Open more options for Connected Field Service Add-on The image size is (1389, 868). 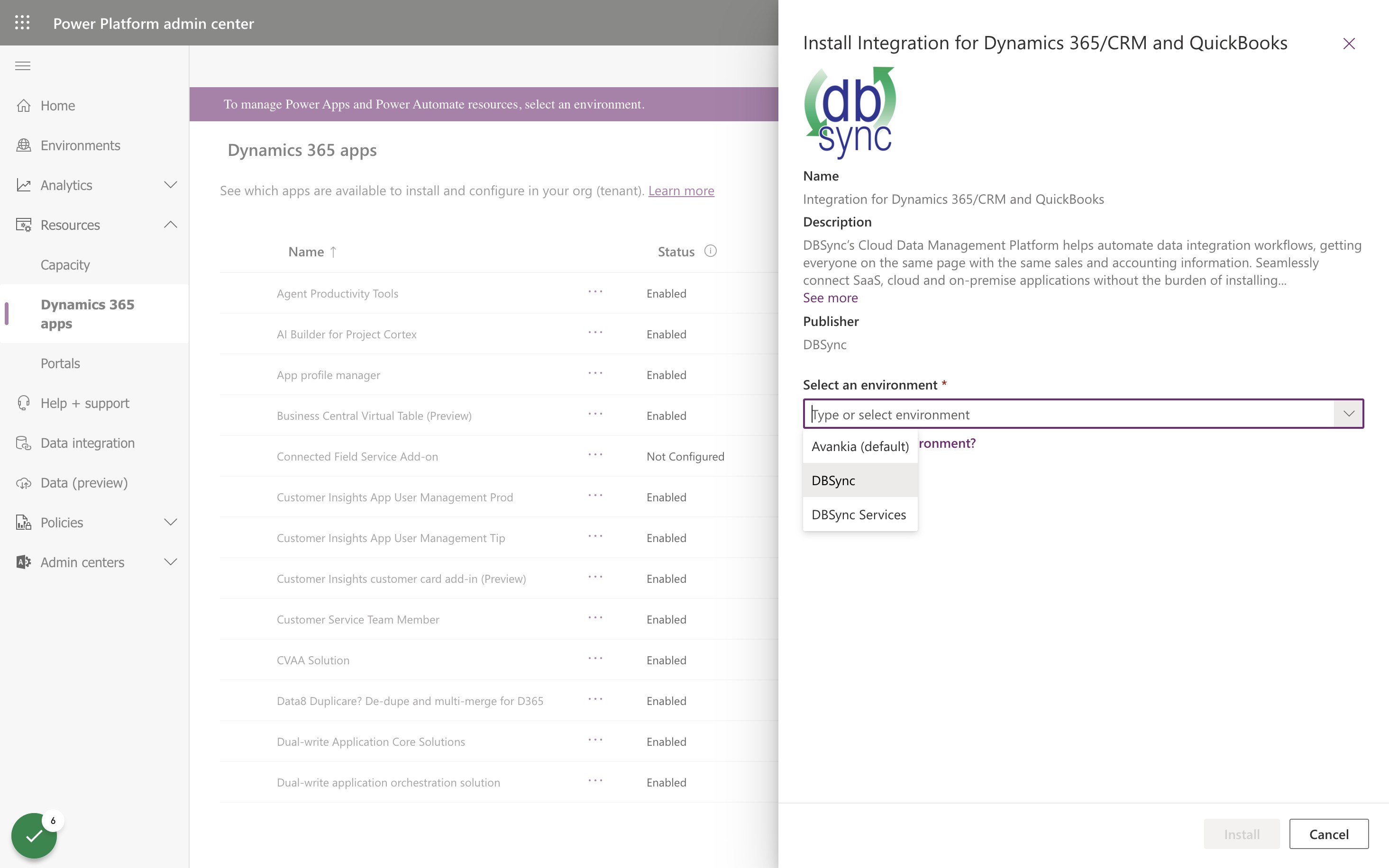(595, 455)
